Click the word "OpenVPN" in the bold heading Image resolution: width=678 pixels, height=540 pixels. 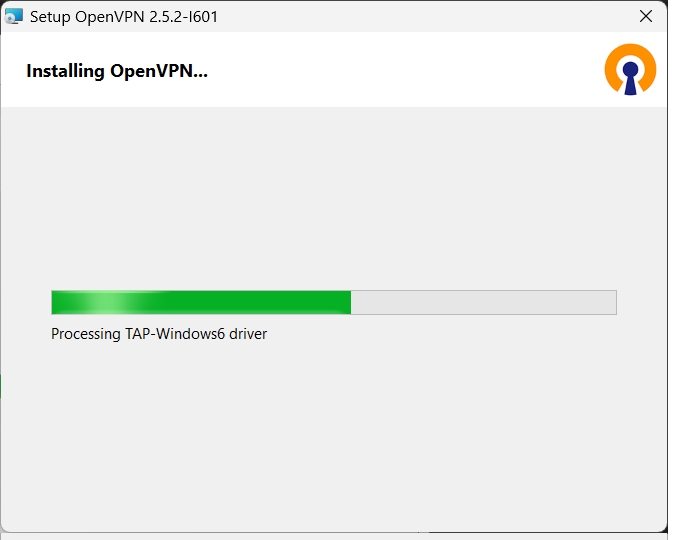pyautogui.click(x=151, y=71)
